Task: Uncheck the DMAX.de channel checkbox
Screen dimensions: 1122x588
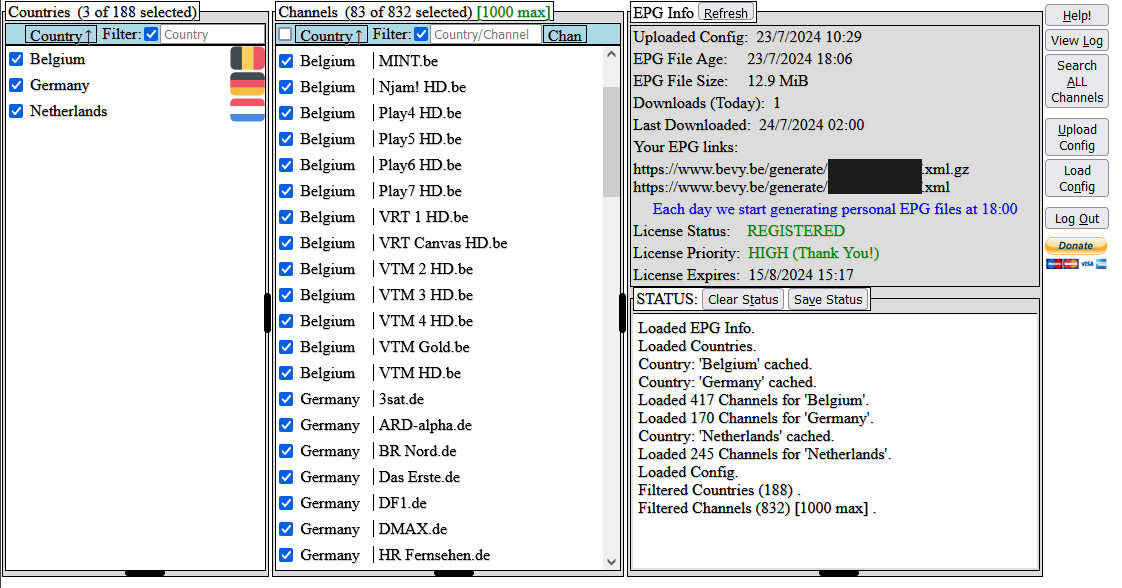Action: (286, 529)
